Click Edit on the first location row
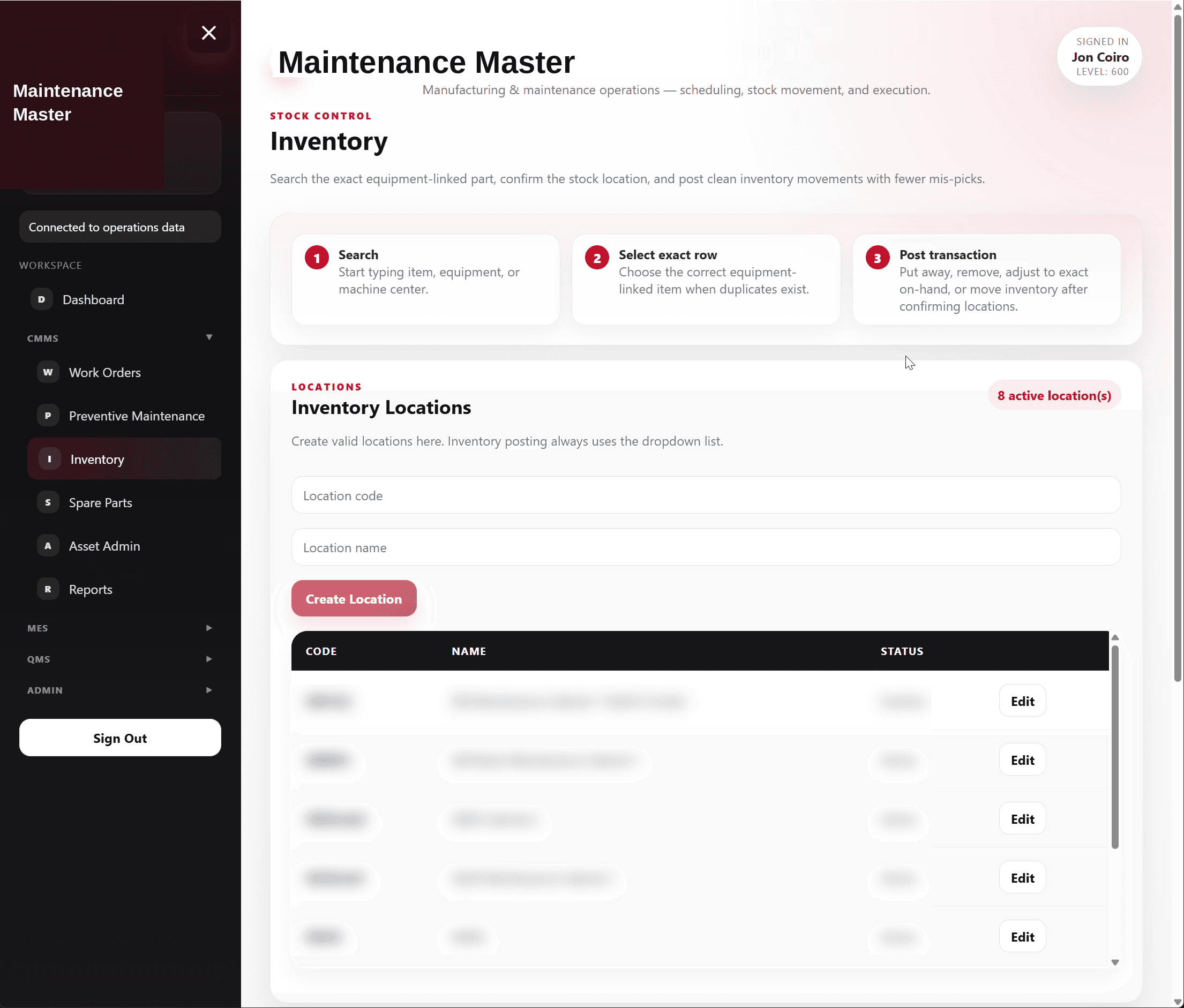The height and width of the screenshot is (1008, 1184). [1022, 701]
